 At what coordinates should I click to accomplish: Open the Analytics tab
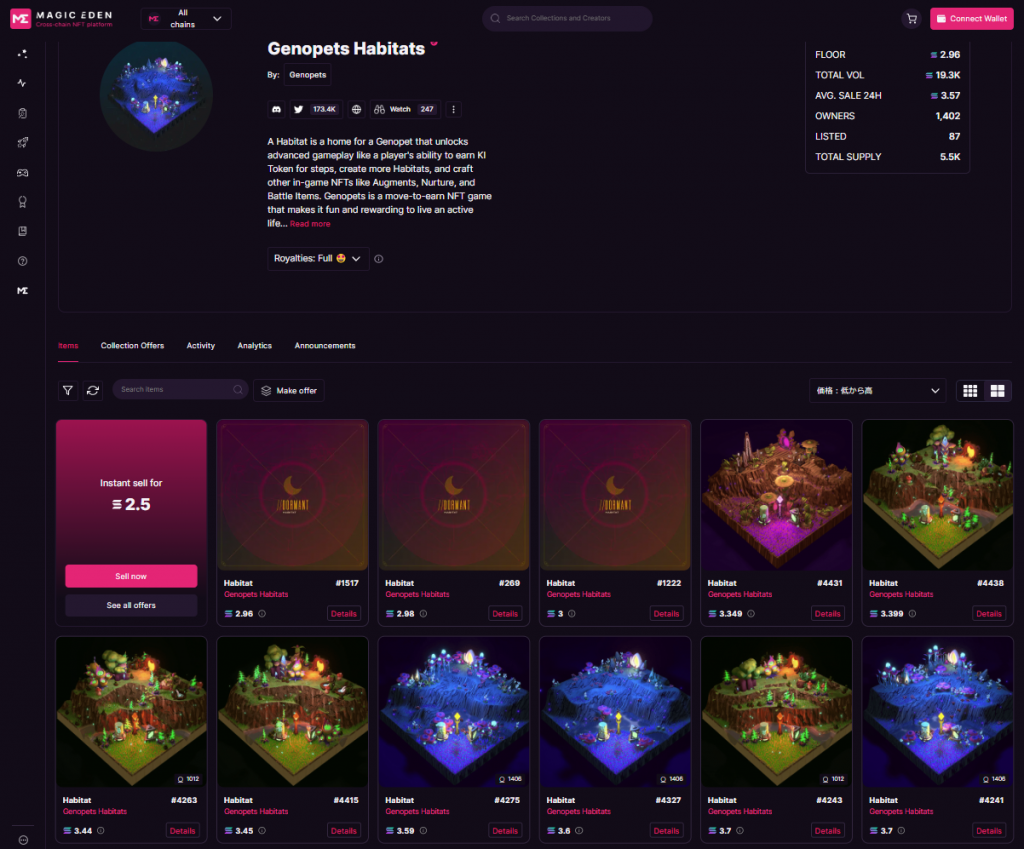[255, 345]
